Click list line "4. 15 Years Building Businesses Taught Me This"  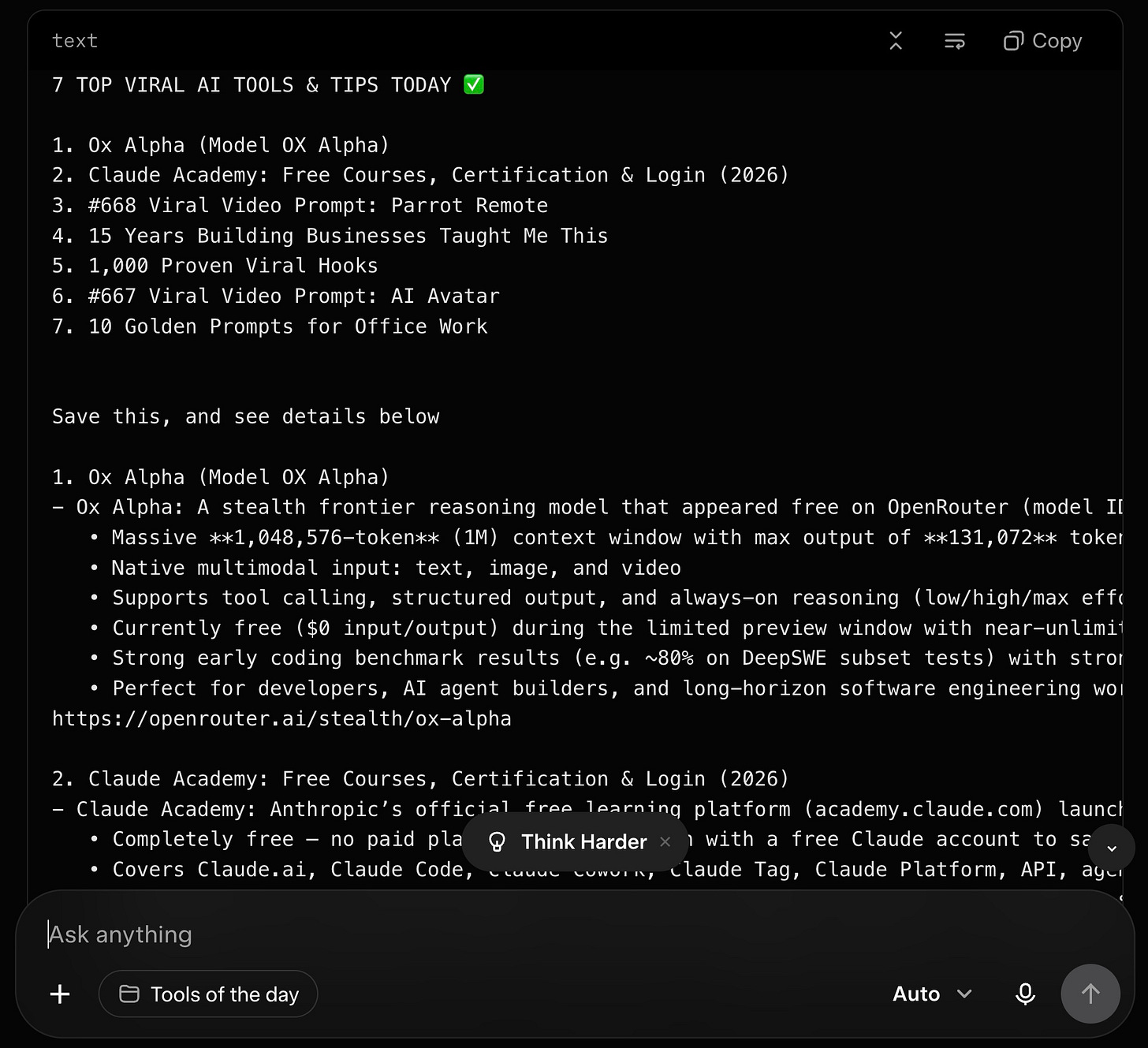pyautogui.click(x=330, y=236)
